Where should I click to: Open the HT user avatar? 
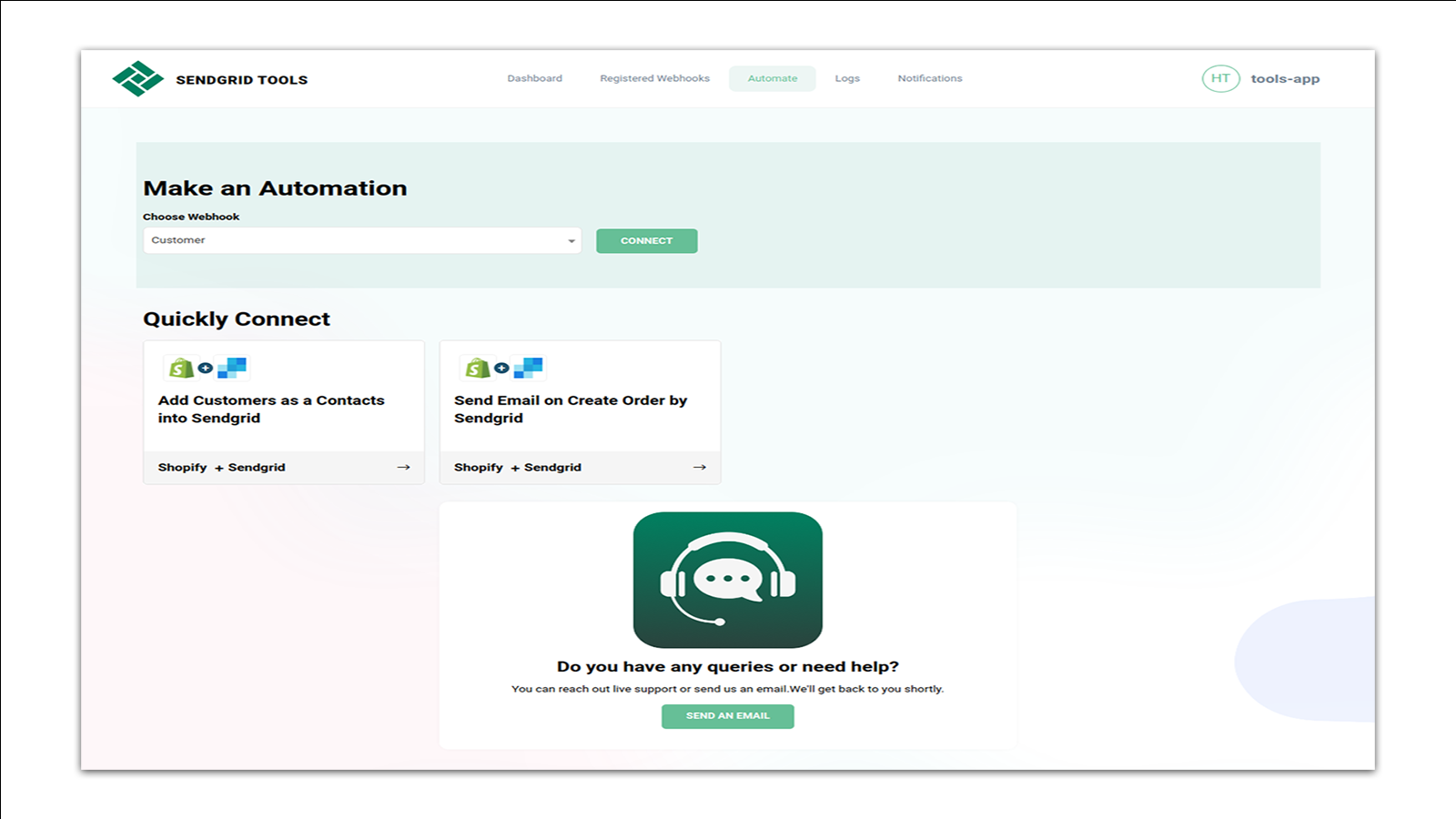tap(1220, 79)
